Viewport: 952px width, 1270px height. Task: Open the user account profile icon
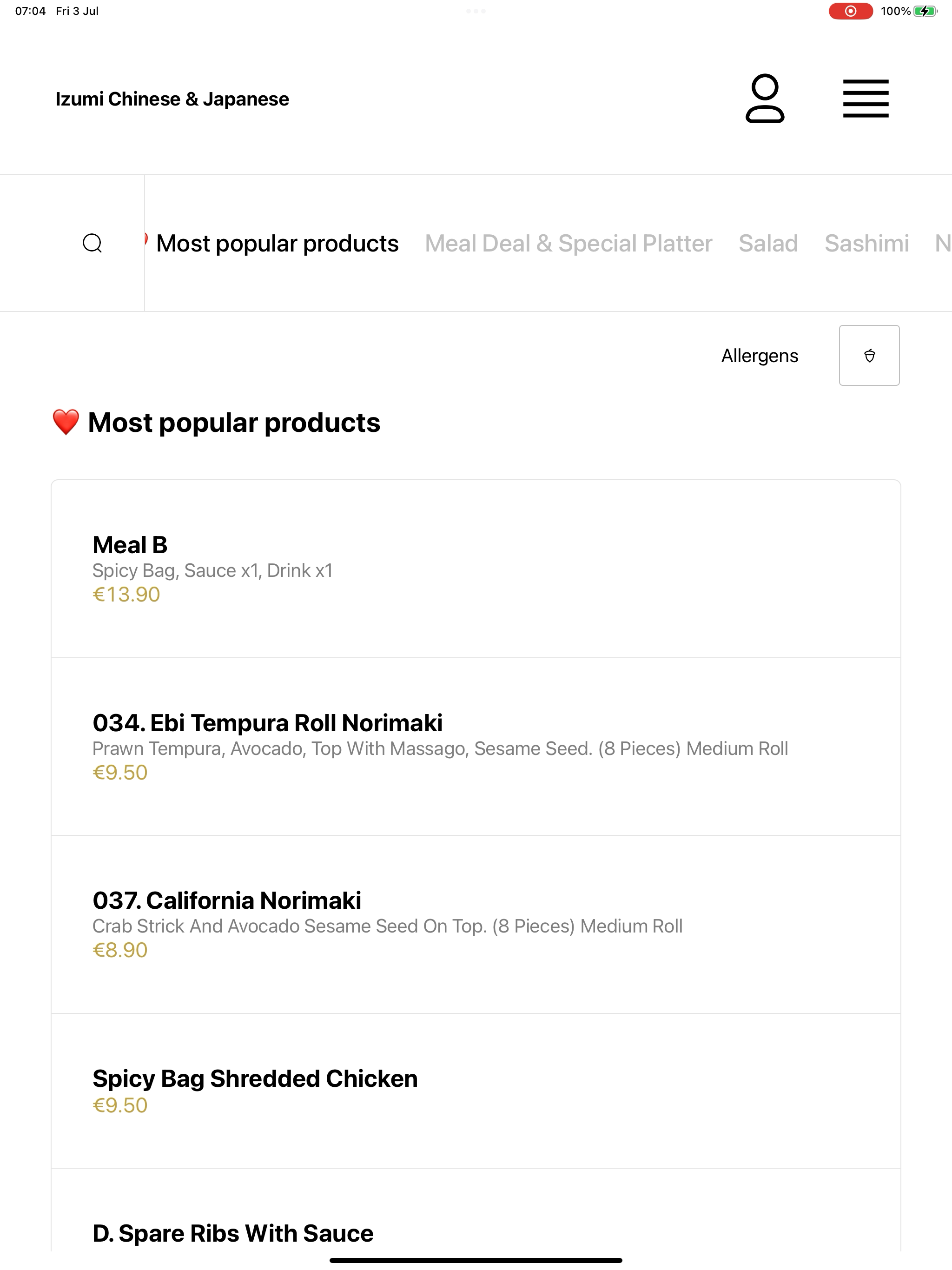pos(765,98)
